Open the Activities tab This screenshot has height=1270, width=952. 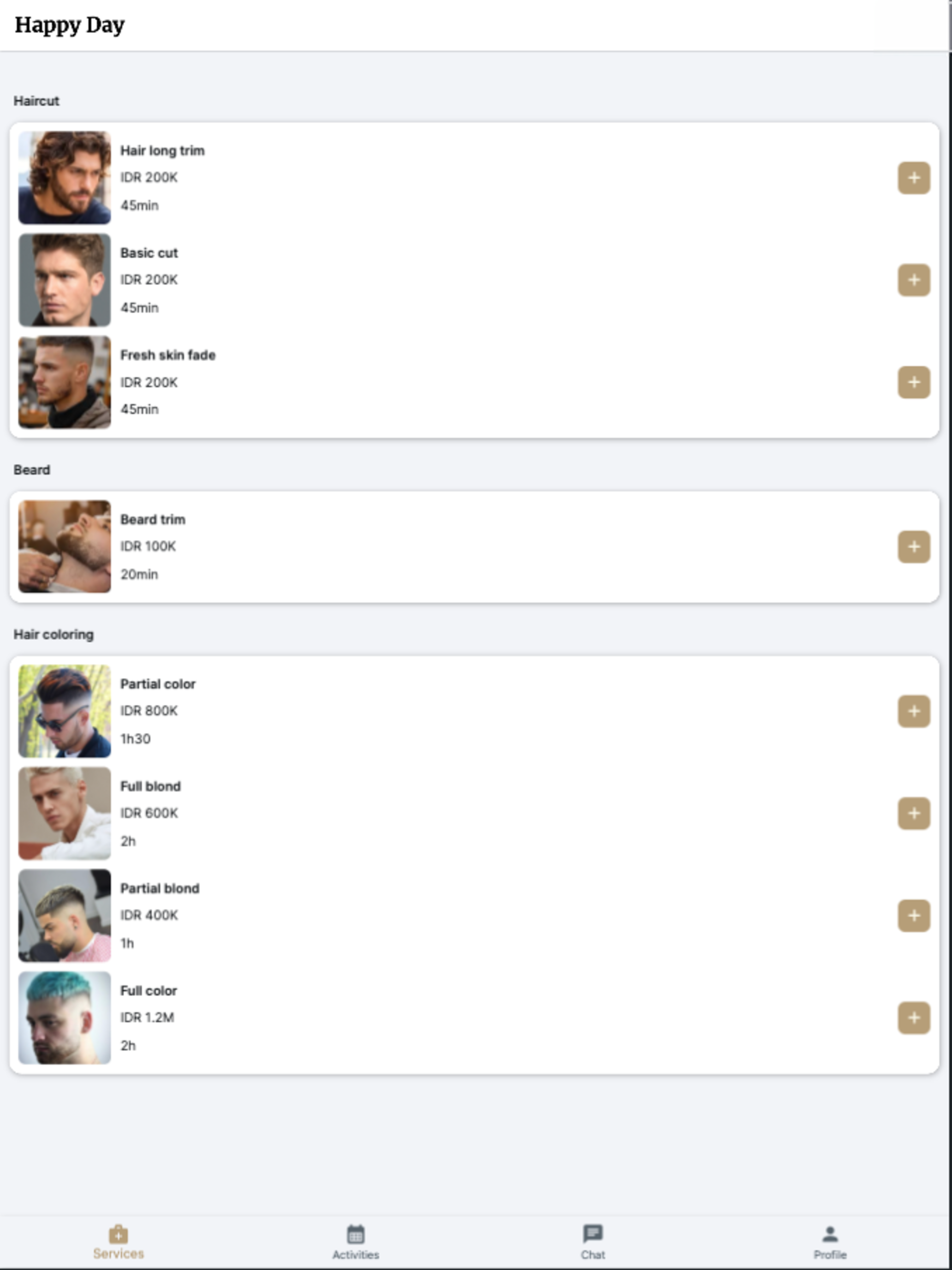point(356,1242)
